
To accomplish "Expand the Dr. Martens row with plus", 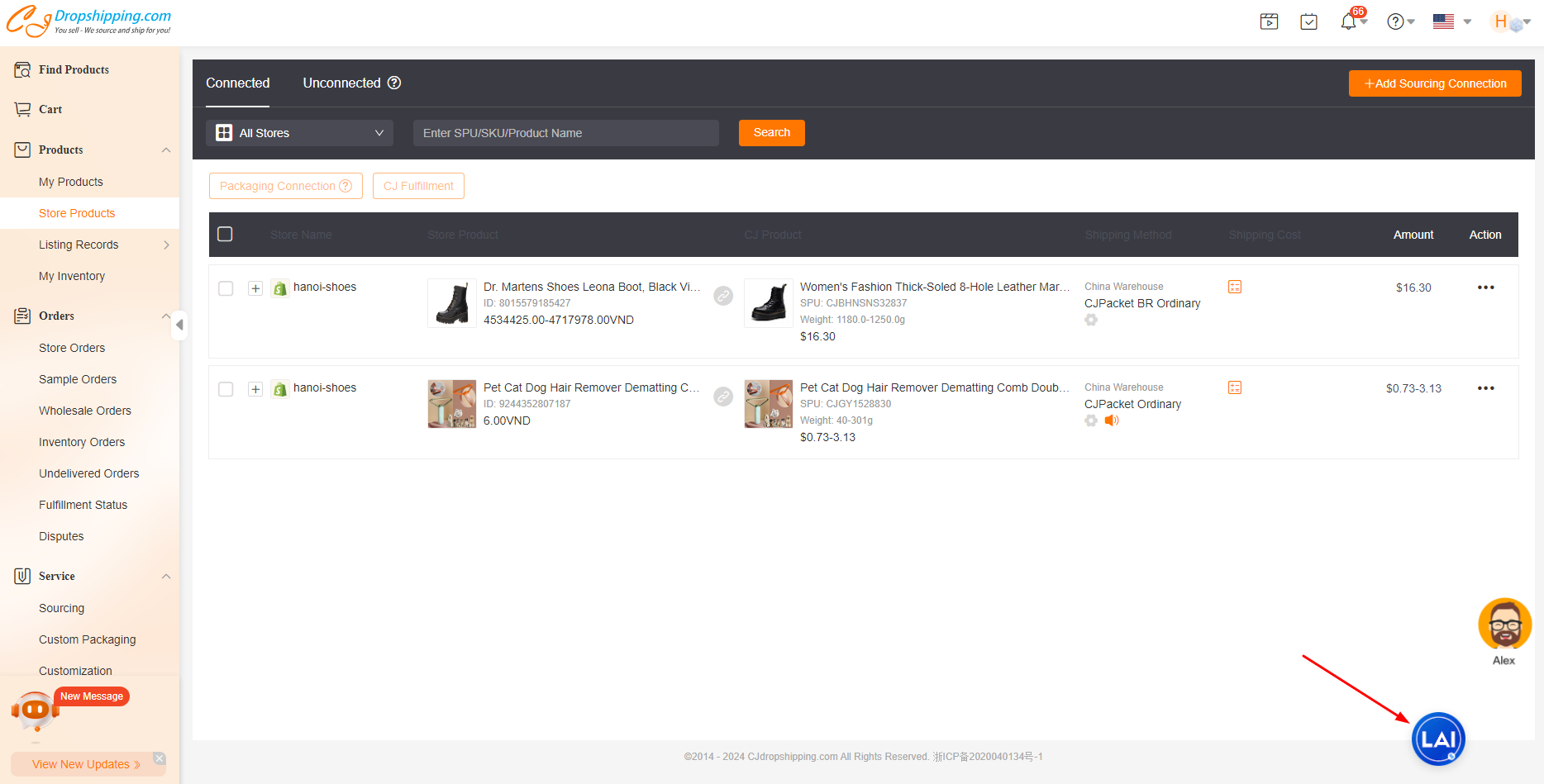I will 255,288.
